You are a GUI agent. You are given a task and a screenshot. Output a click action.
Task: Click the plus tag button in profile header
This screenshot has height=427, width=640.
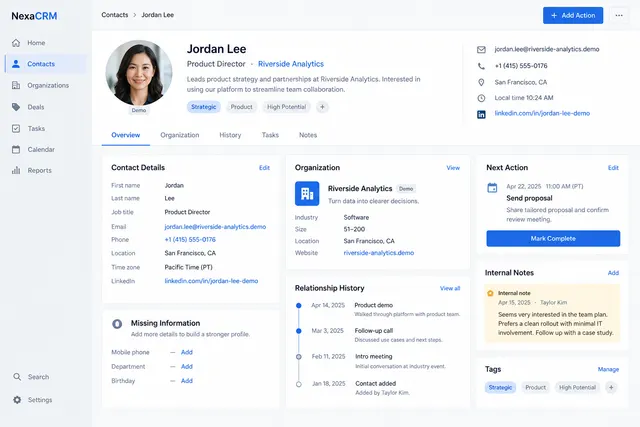click(x=322, y=107)
